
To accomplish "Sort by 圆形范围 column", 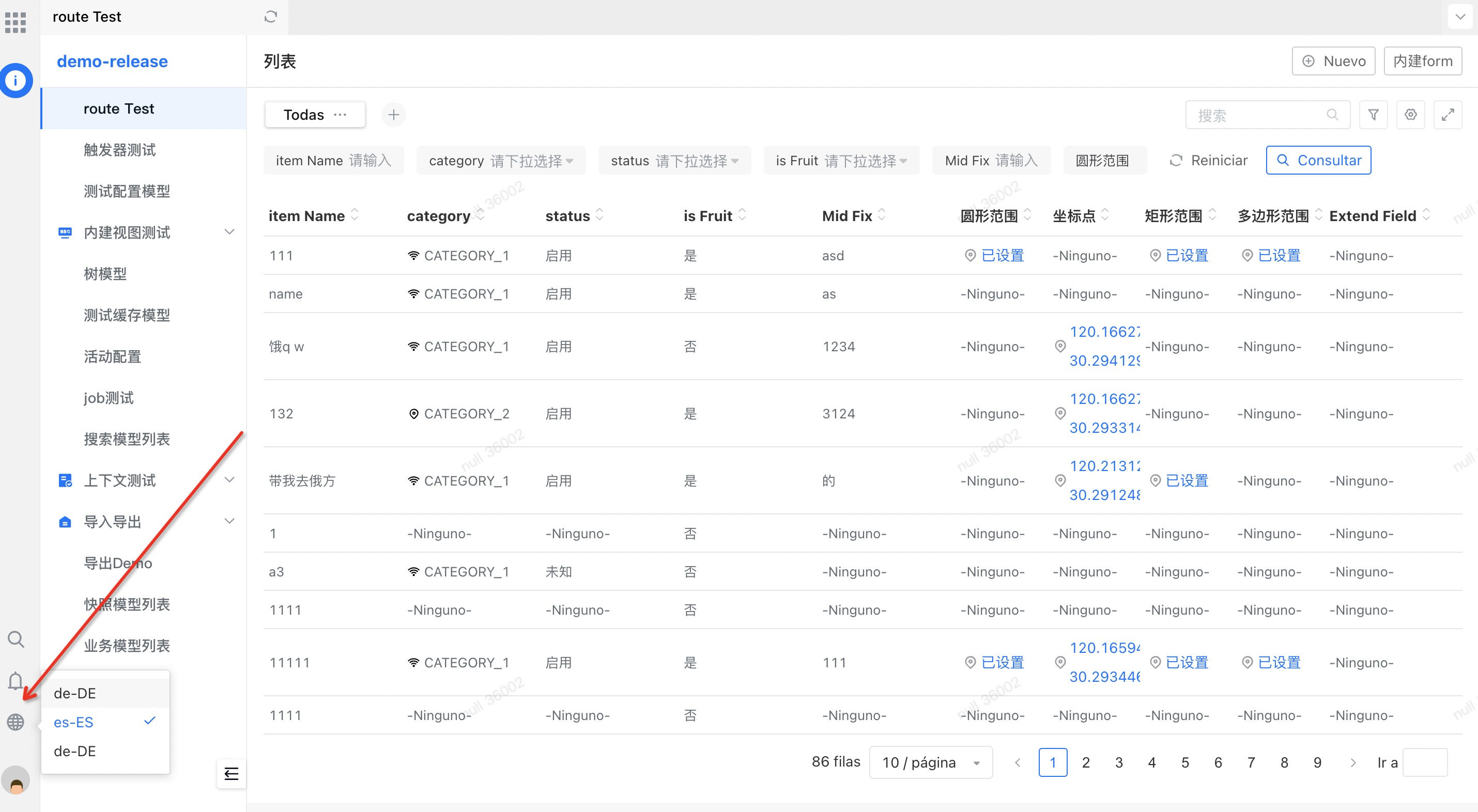I will tap(1027, 214).
